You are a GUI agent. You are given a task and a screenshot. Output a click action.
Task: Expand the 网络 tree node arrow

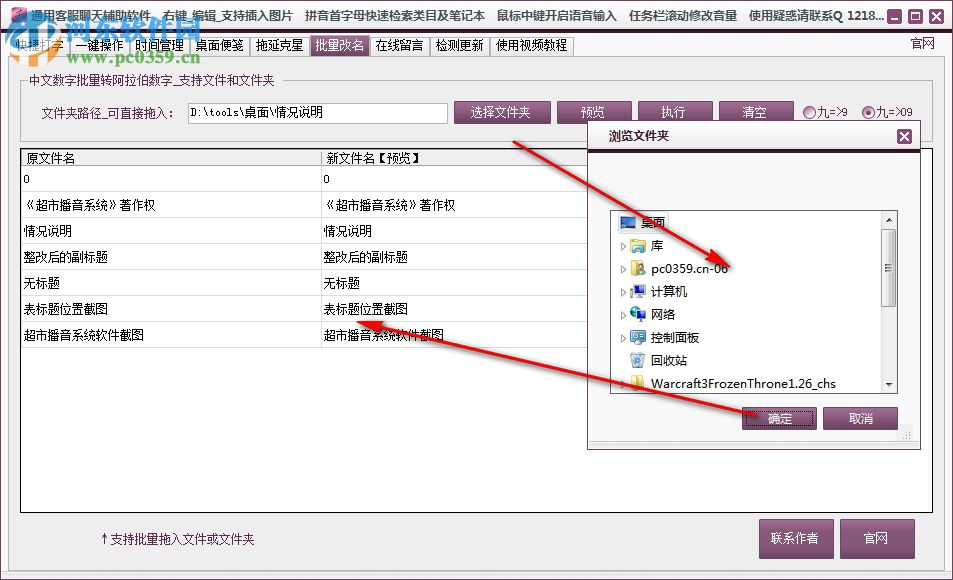coord(623,314)
